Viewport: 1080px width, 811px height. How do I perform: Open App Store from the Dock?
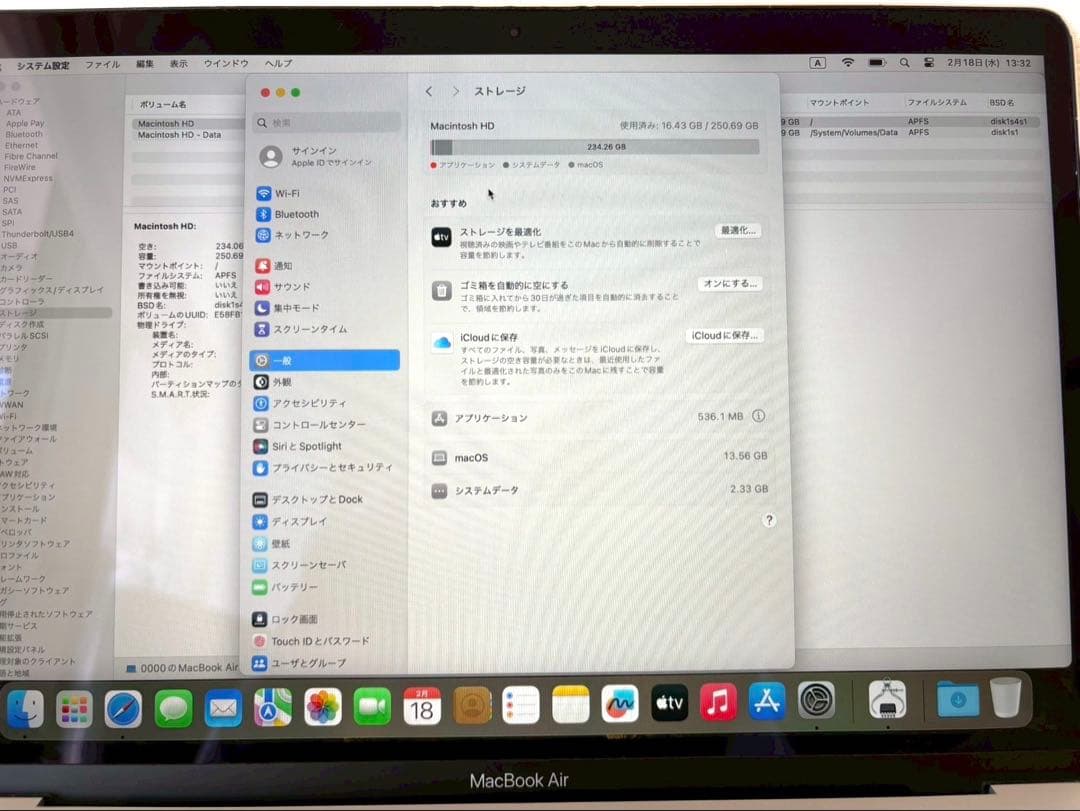click(x=767, y=702)
